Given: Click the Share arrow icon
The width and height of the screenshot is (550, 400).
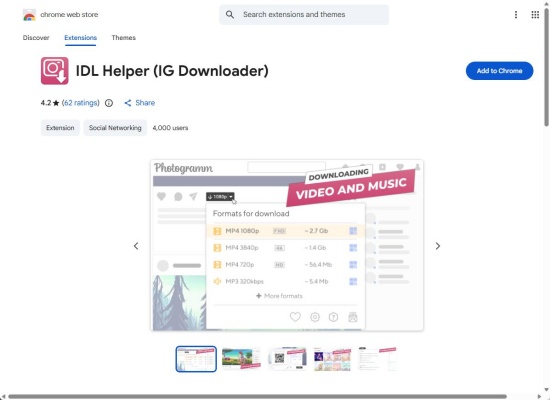Looking at the screenshot, I should tap(128, 103).
